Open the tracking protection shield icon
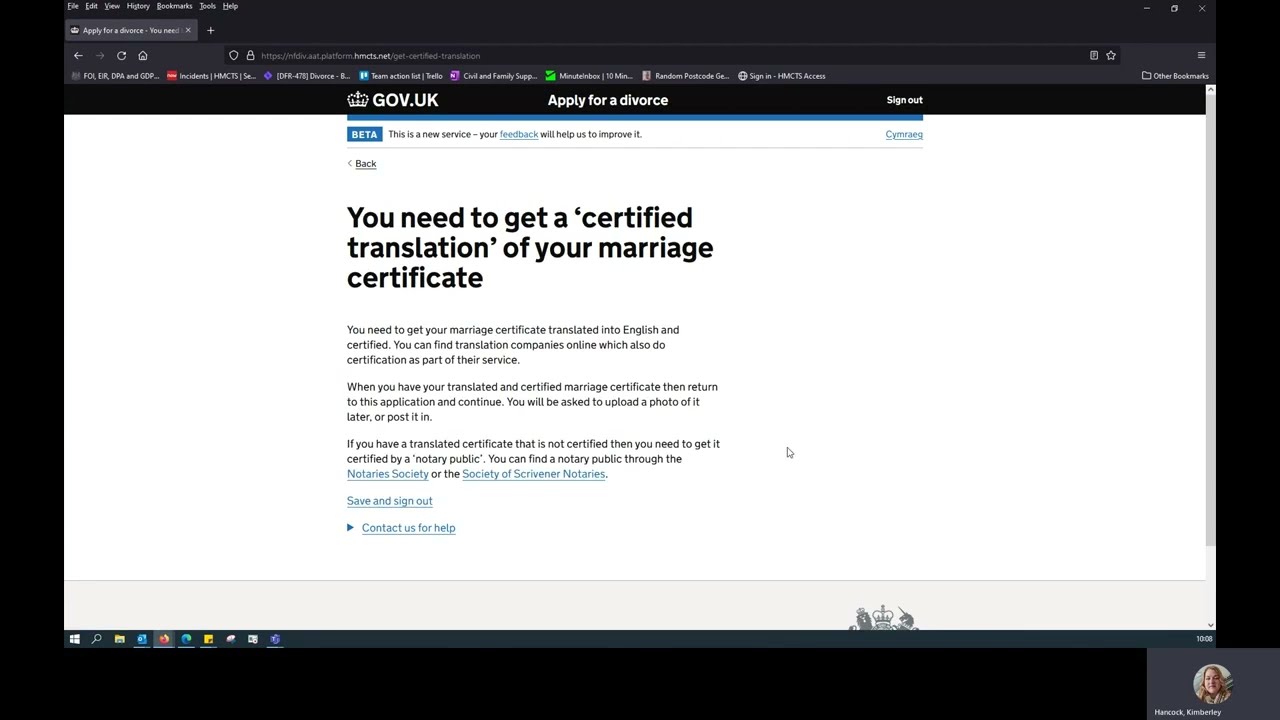Image resolution: width=1280 pixels, height=720 pixels. tap(234, 56)
